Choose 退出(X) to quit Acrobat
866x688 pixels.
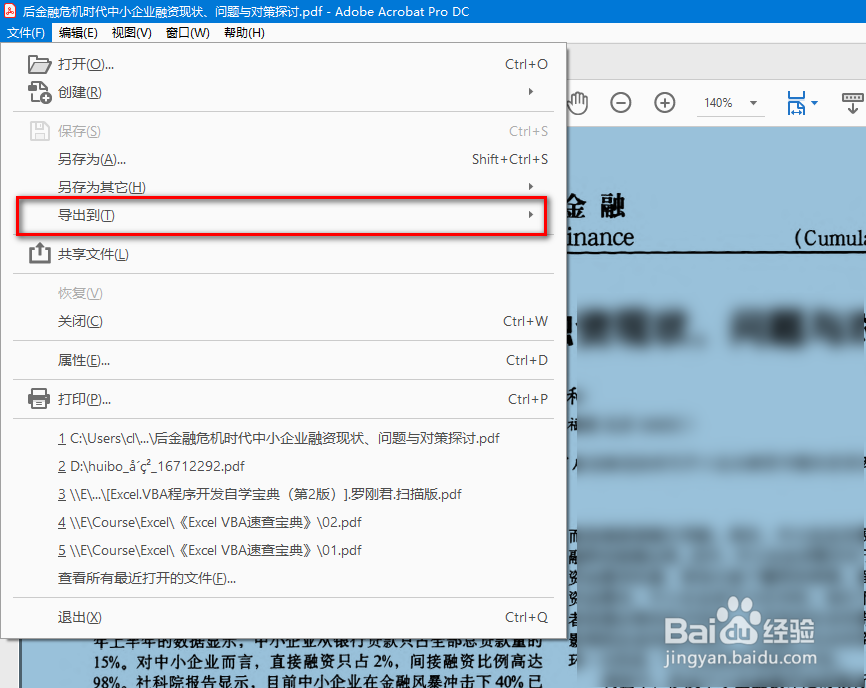tap(283, 617)
